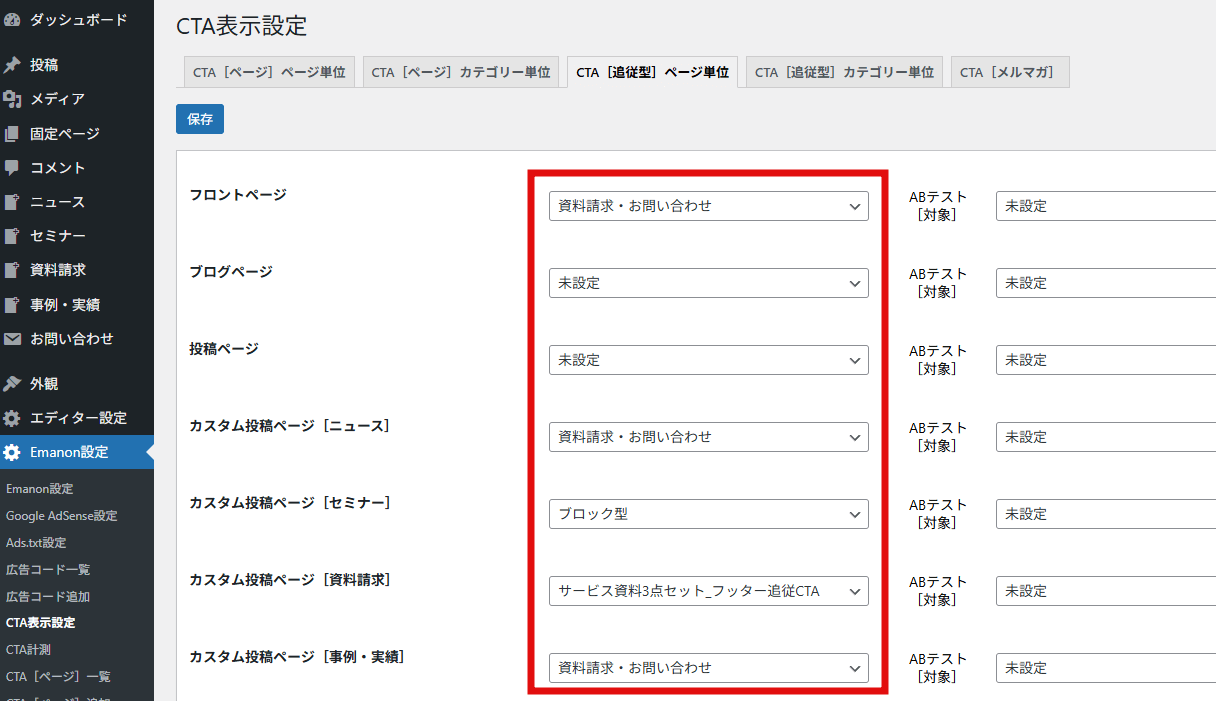This screenshot has width=1216, height=701.
Task: Click the 固定ページ page icon
Action: tap(15, 133)
